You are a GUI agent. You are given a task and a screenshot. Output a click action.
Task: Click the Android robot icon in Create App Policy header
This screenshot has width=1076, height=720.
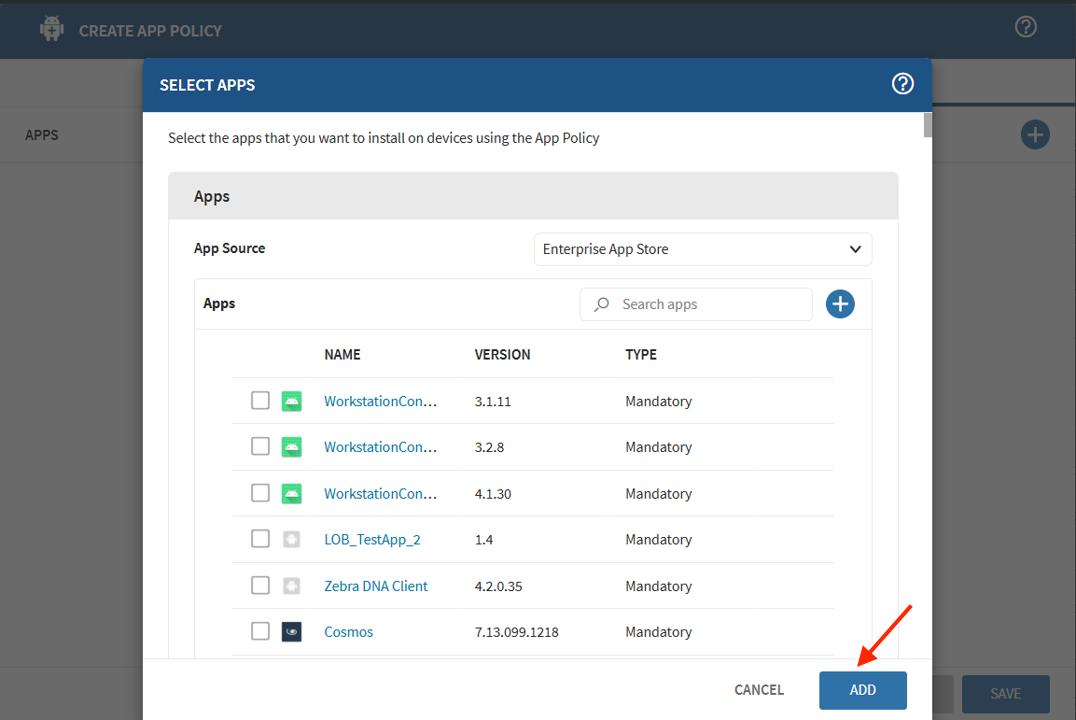pos(52,30)
